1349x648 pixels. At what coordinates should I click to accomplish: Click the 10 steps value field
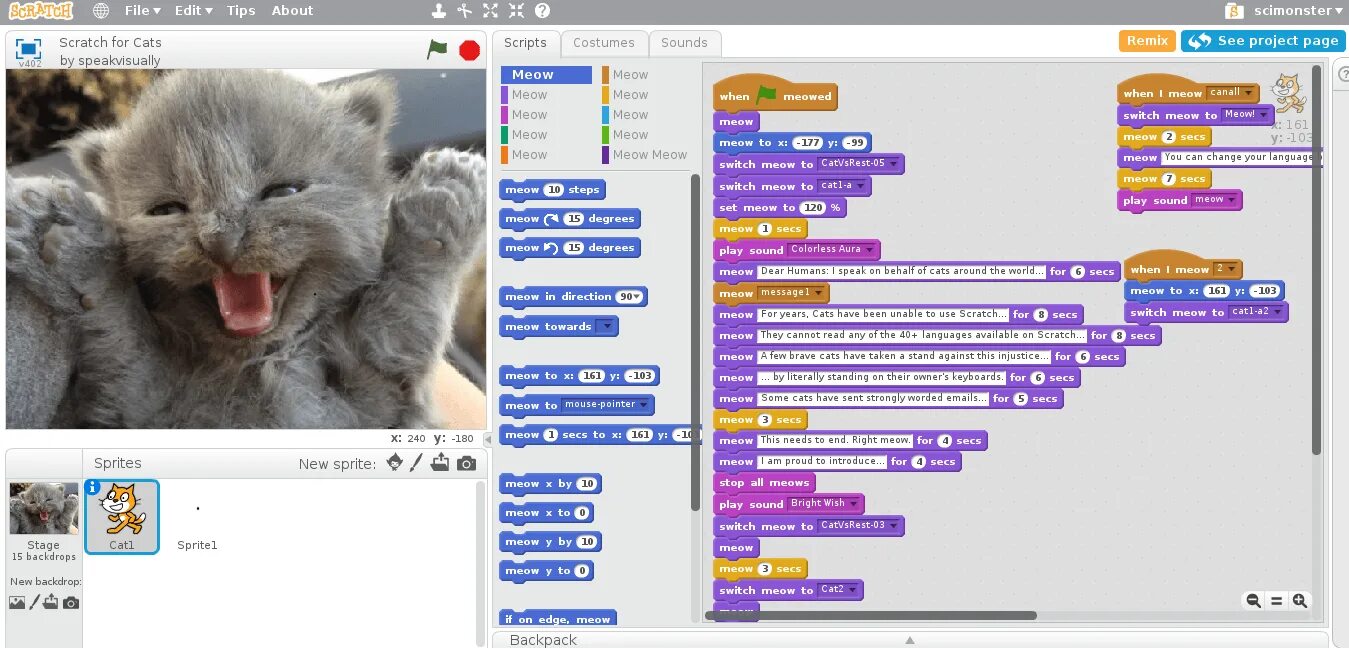554,189
